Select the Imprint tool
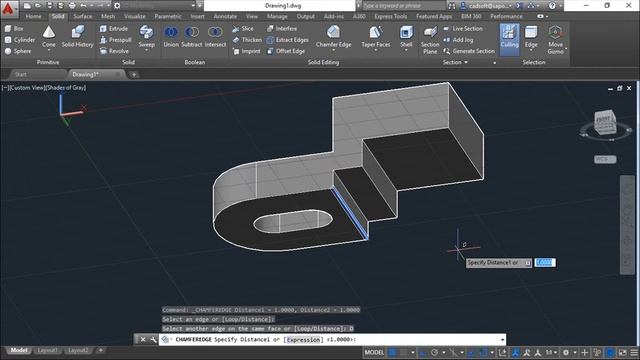Screen dimensions: 640x360 [x=246, y=51]
